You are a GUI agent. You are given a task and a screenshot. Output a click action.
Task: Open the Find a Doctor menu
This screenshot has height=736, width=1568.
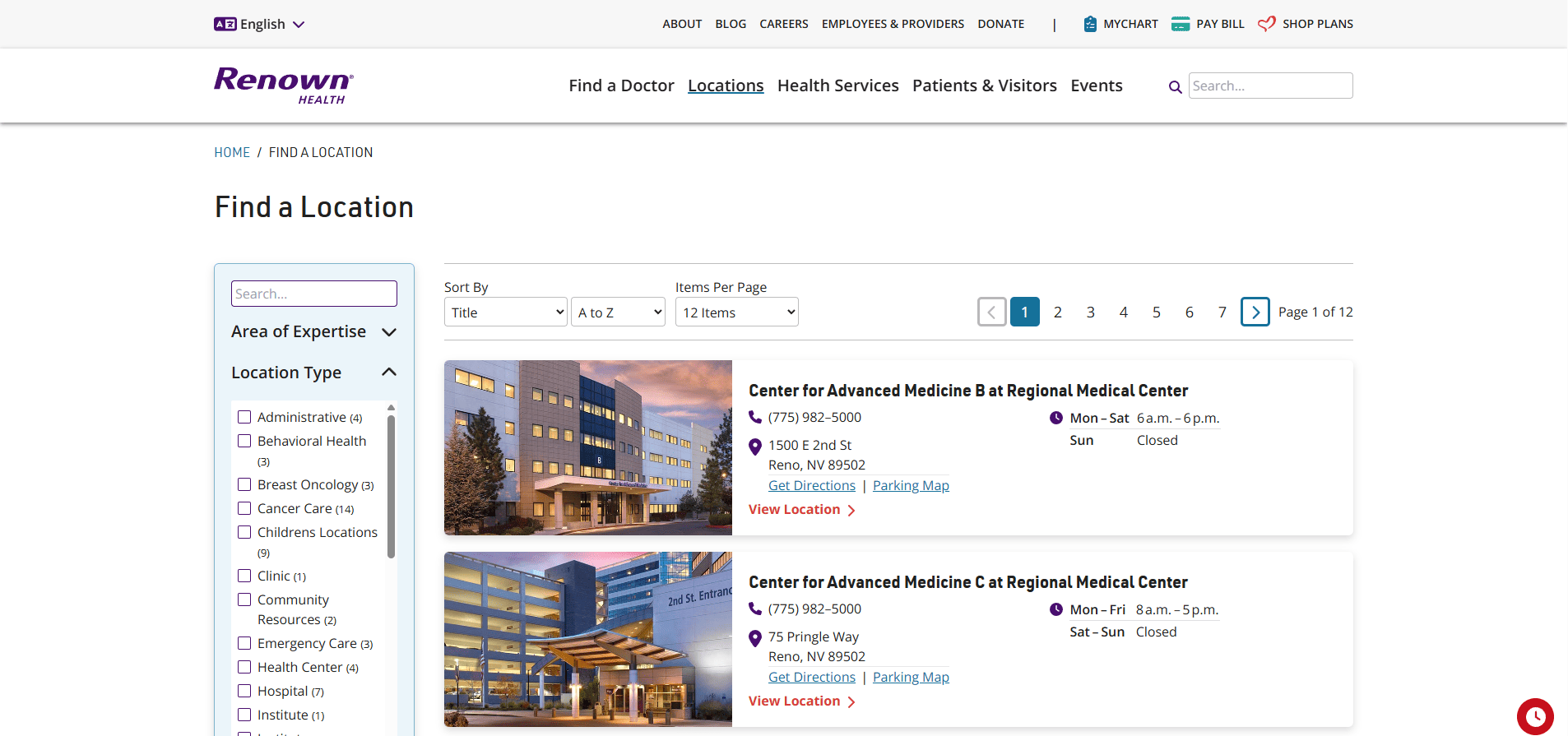621,86
